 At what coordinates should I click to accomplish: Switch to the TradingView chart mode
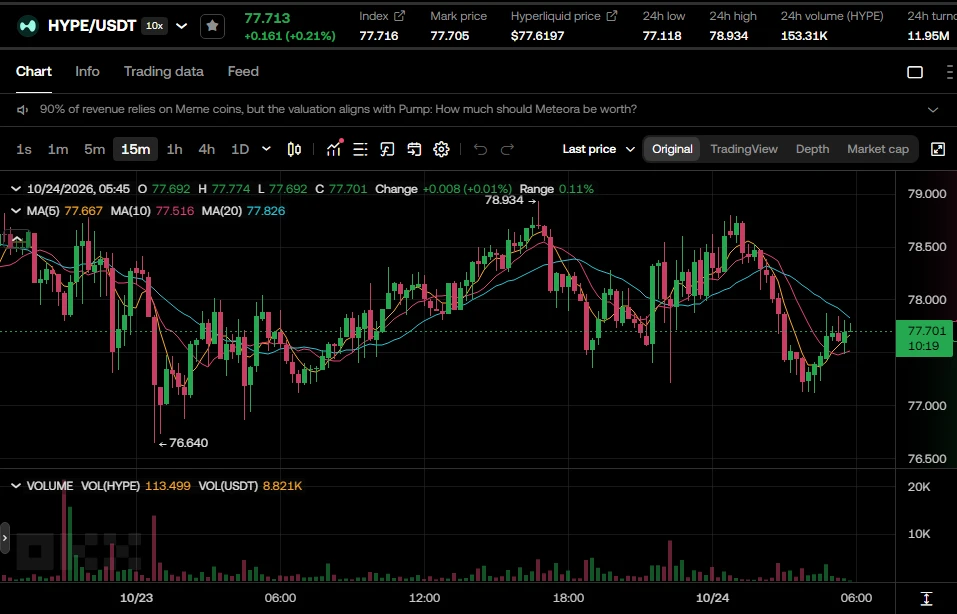(x=744, y=150)
